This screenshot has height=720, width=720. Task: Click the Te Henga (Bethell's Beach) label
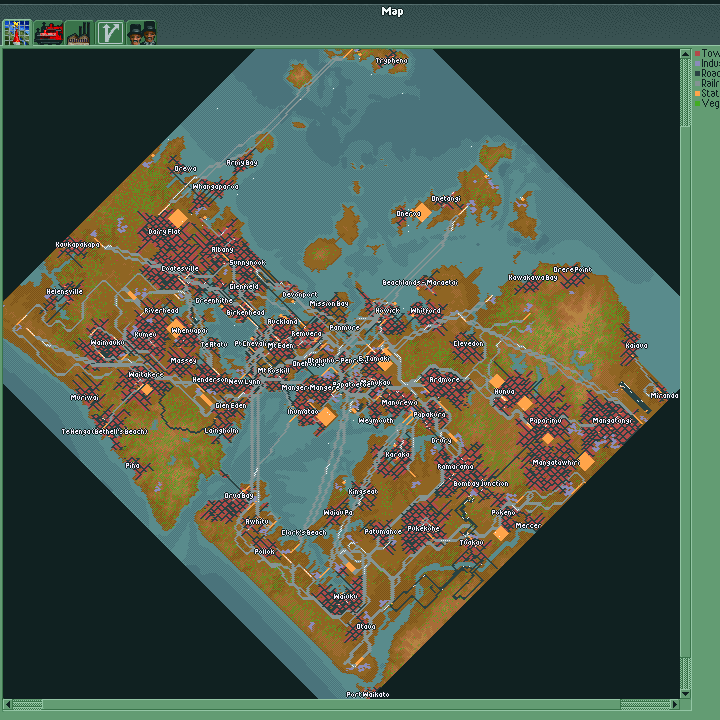pyautogui.click(x=105, y=432)
